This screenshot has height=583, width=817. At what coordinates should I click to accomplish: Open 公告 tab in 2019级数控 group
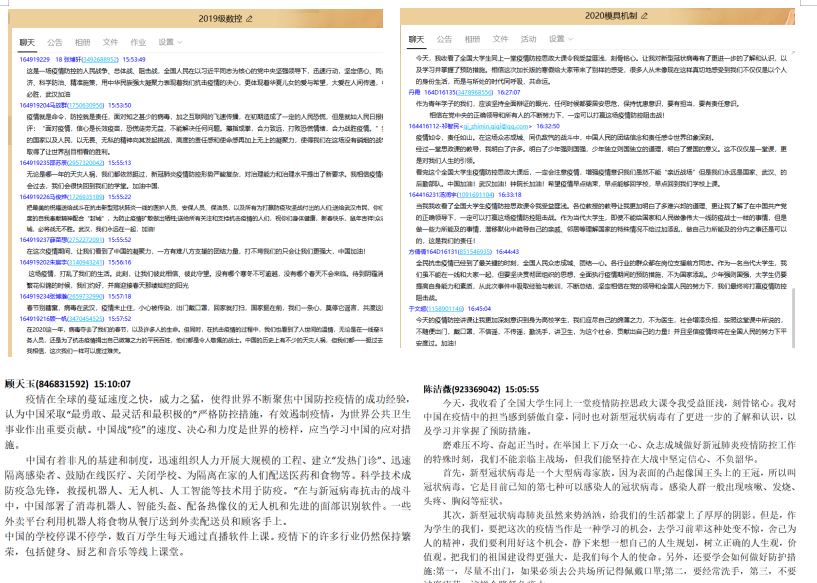coord(55,43)
